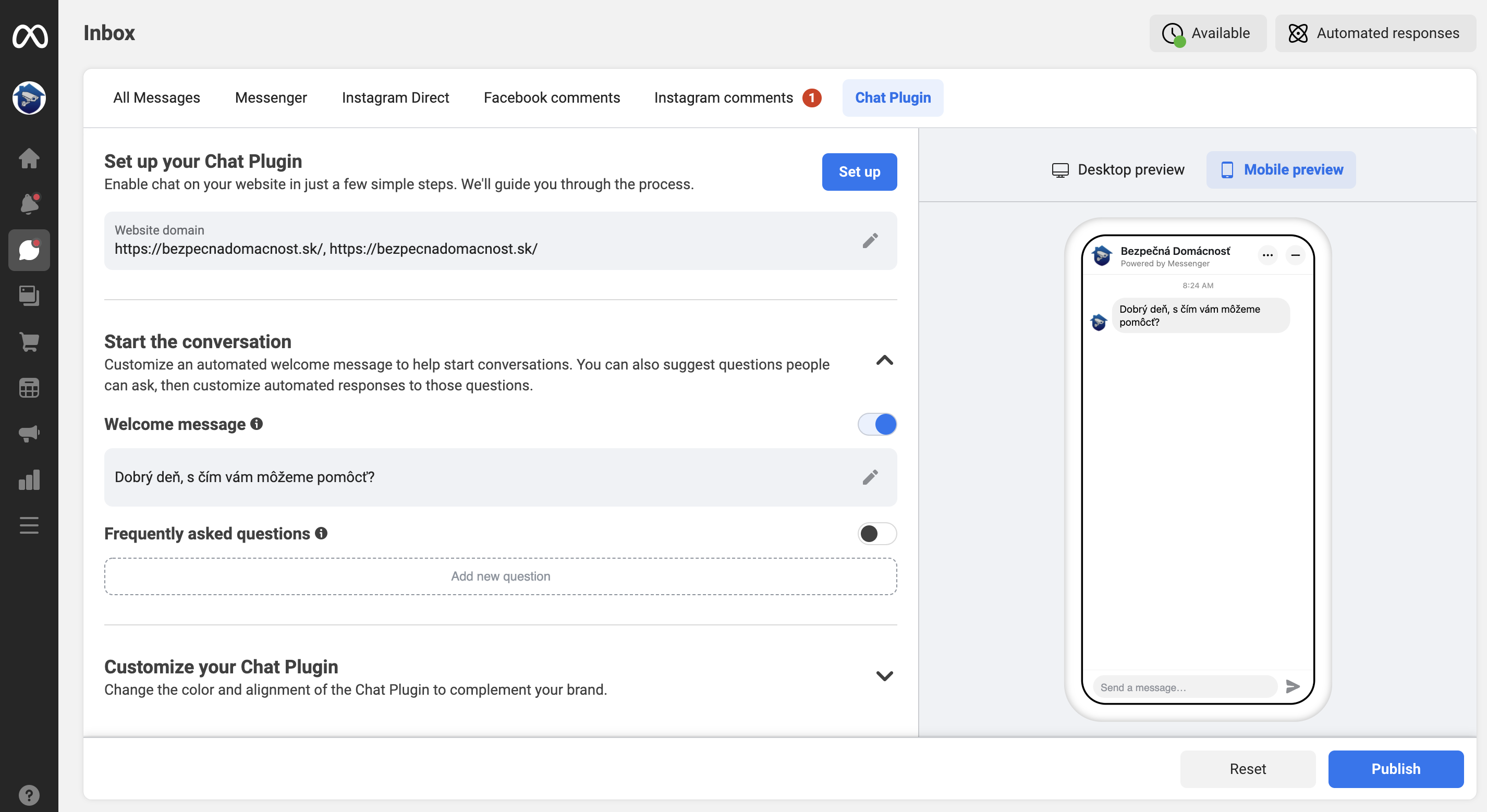This screenshot has height=812, width=1487.
Task: Open Posts and stories sidebar icon
Action: [x=29, y=296]
